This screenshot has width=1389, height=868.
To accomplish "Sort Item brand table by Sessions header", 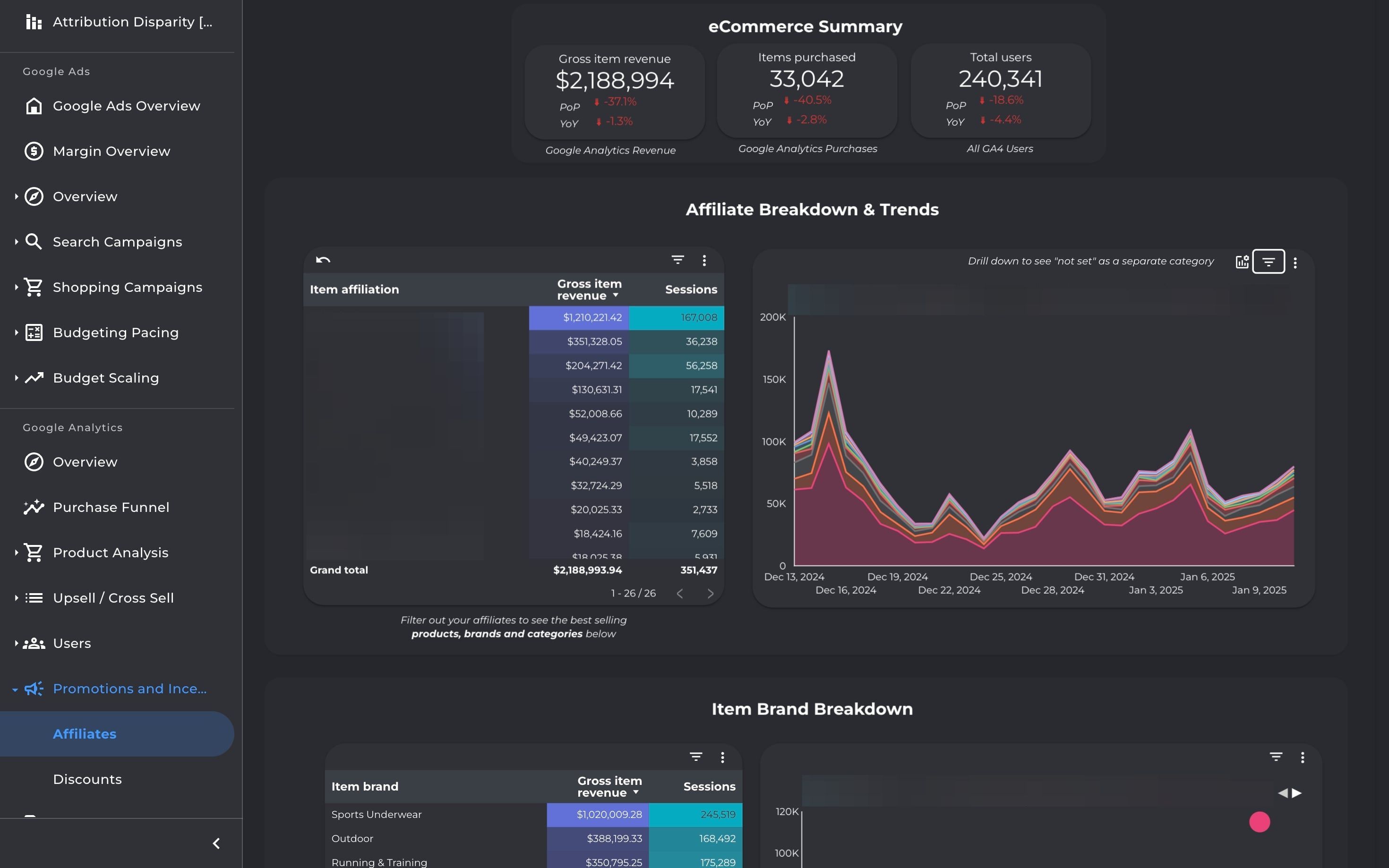I will pos(709,786).
